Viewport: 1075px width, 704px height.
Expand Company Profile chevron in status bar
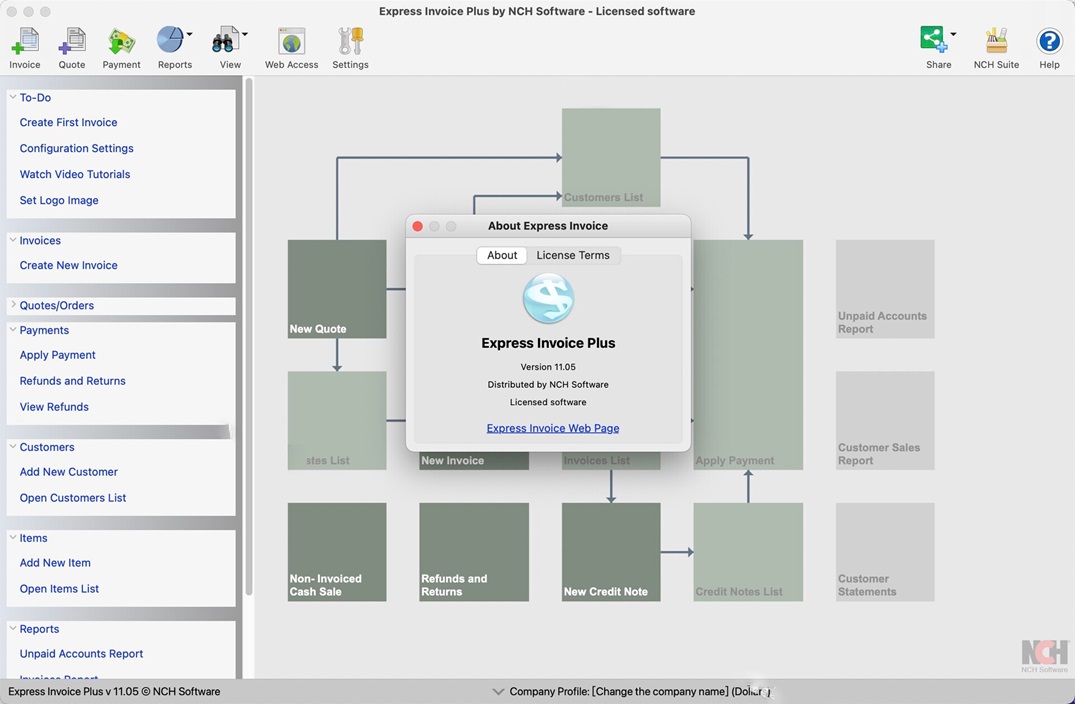[498, 692]
